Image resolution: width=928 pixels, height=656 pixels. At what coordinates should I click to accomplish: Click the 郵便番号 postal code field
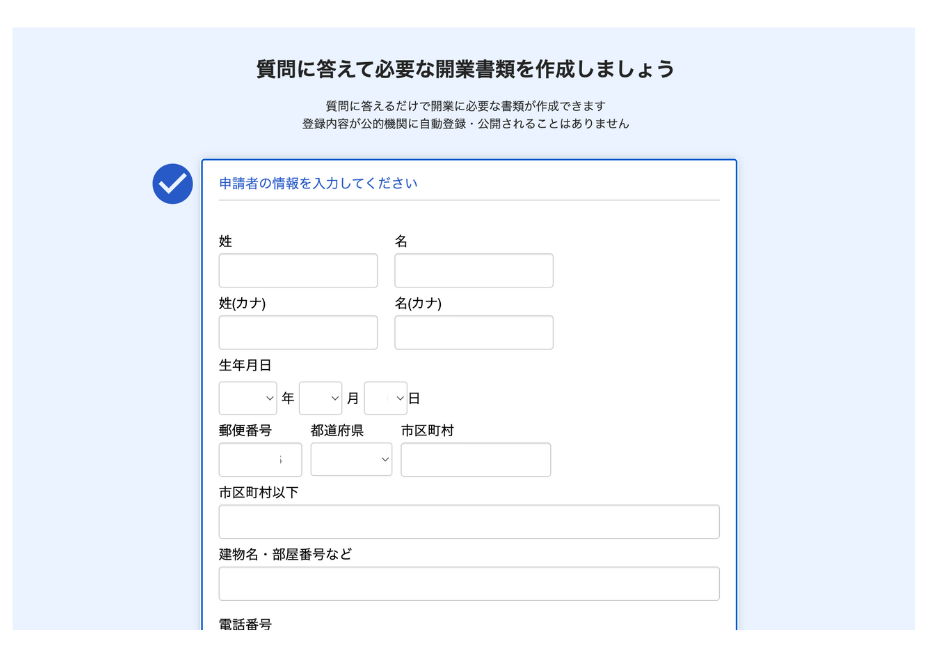pos(259,460)
